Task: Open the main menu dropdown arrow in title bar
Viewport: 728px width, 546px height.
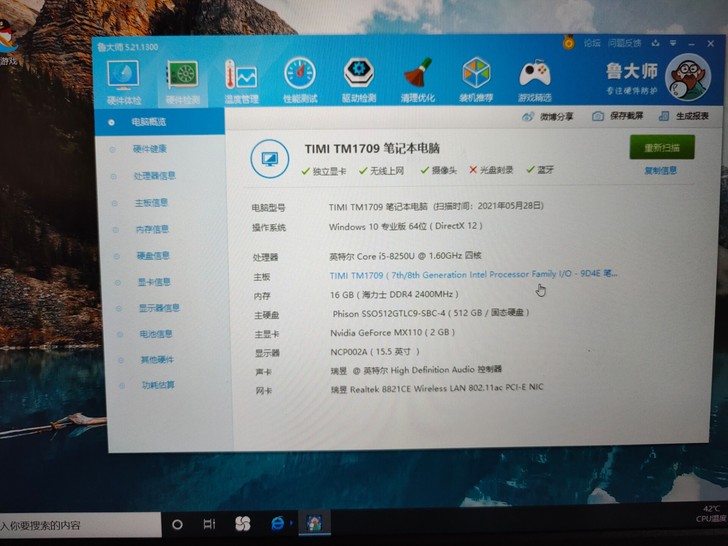Action: click(673, 43)
